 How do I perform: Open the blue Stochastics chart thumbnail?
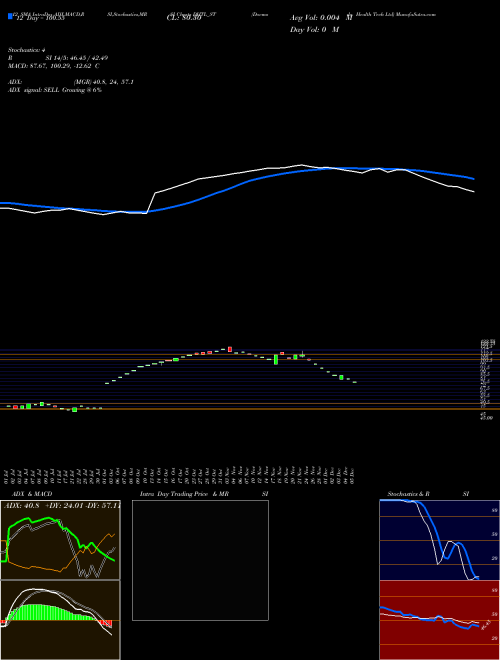(440, 540)
